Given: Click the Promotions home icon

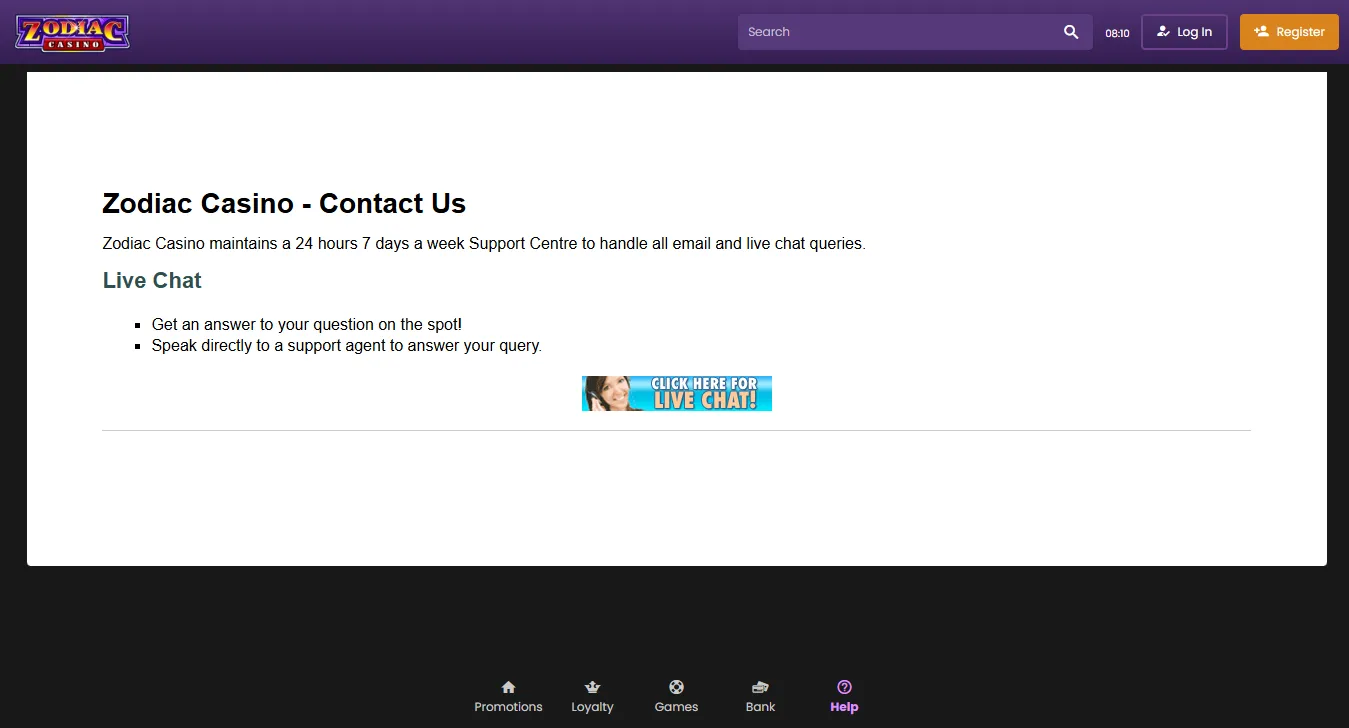Looking at the screenshot, I should click(508, 687).
